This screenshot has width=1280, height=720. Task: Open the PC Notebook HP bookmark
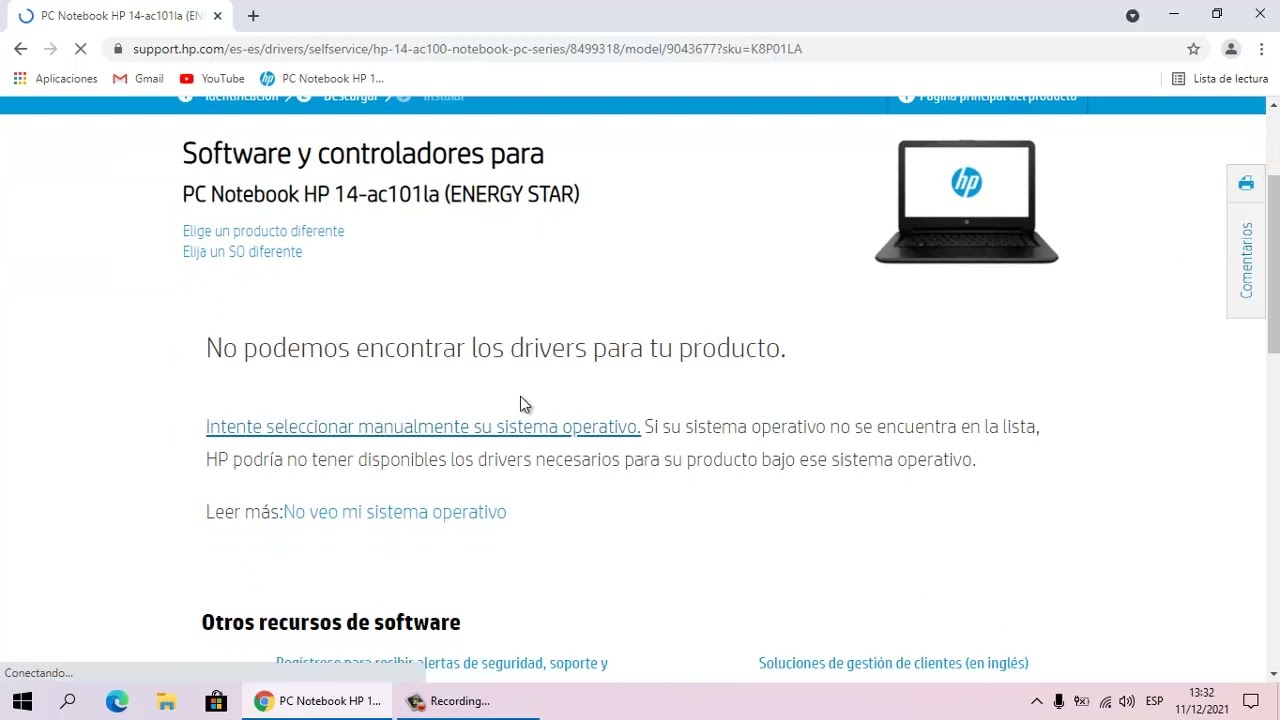click(322, 78)
